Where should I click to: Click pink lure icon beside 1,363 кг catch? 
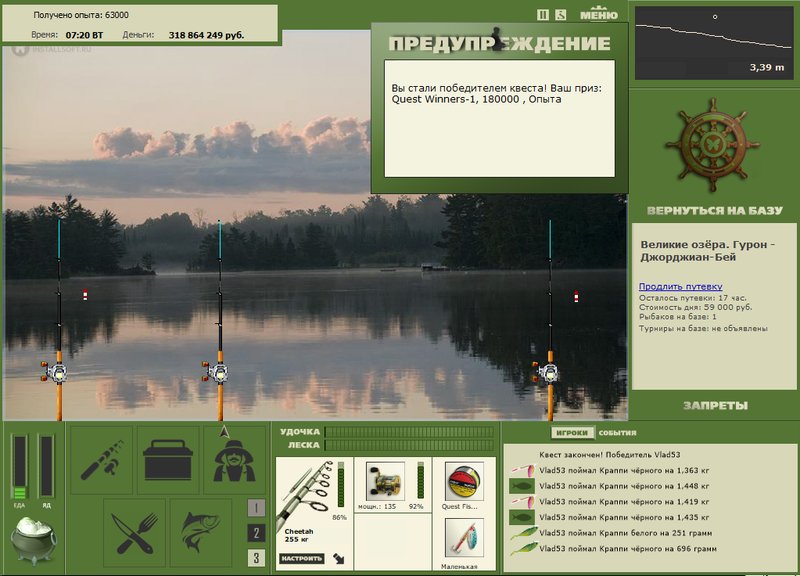pos(522,470)
